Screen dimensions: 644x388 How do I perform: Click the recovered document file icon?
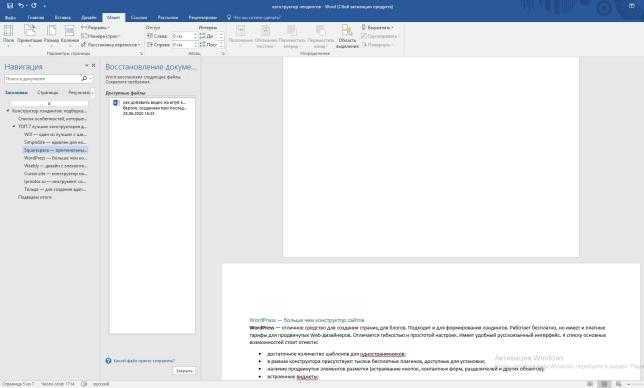(x=116, y=103)
